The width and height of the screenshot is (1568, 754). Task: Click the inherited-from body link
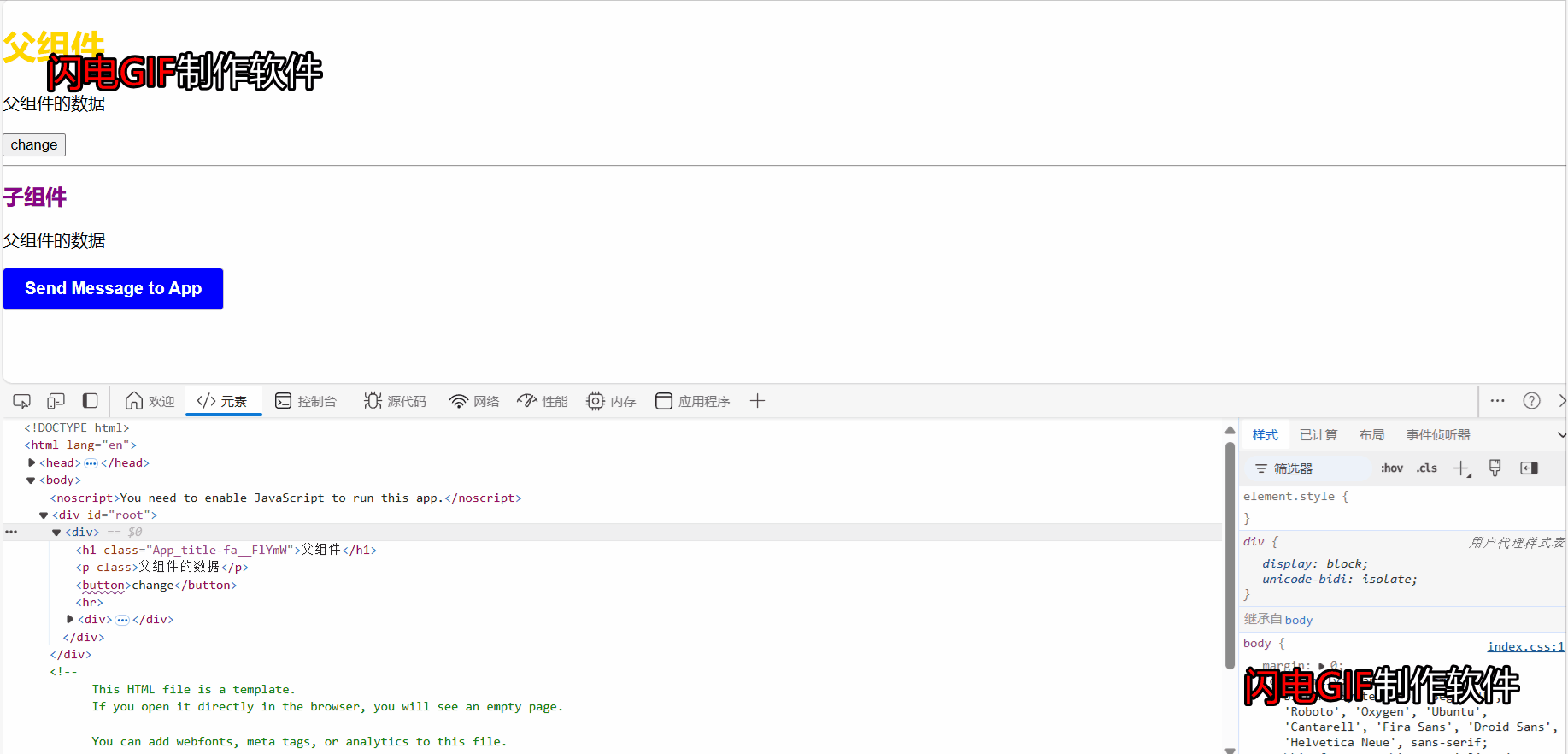click(x=1298, y=620)
